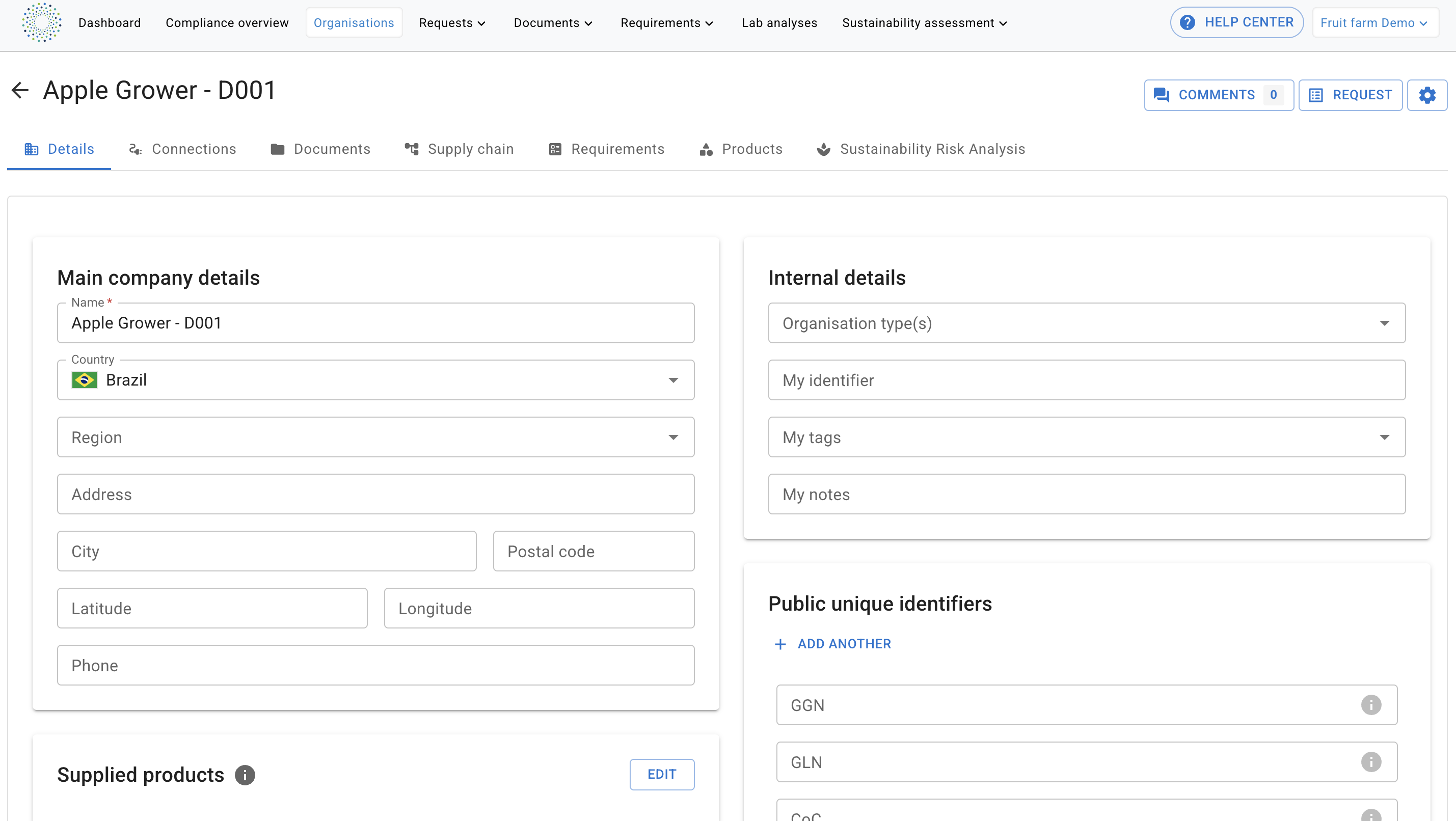Click the My identifier field
The image size is (1456, 821).
1086,380
